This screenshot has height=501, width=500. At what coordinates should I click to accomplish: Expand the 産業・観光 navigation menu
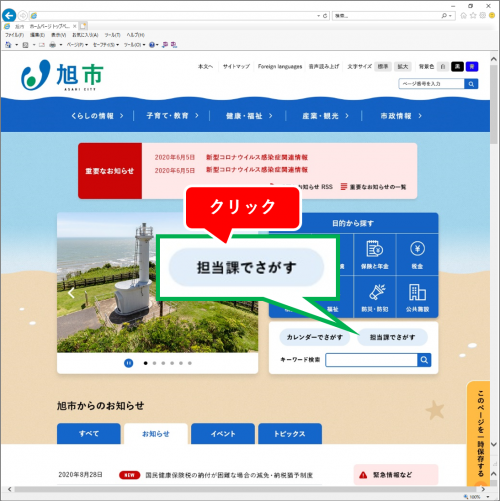(x=325, y=116)
